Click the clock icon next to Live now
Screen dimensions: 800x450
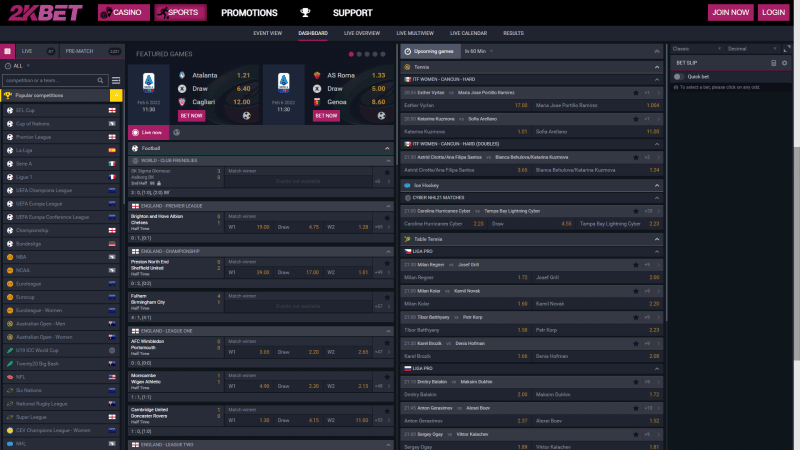tap(177, 132)
